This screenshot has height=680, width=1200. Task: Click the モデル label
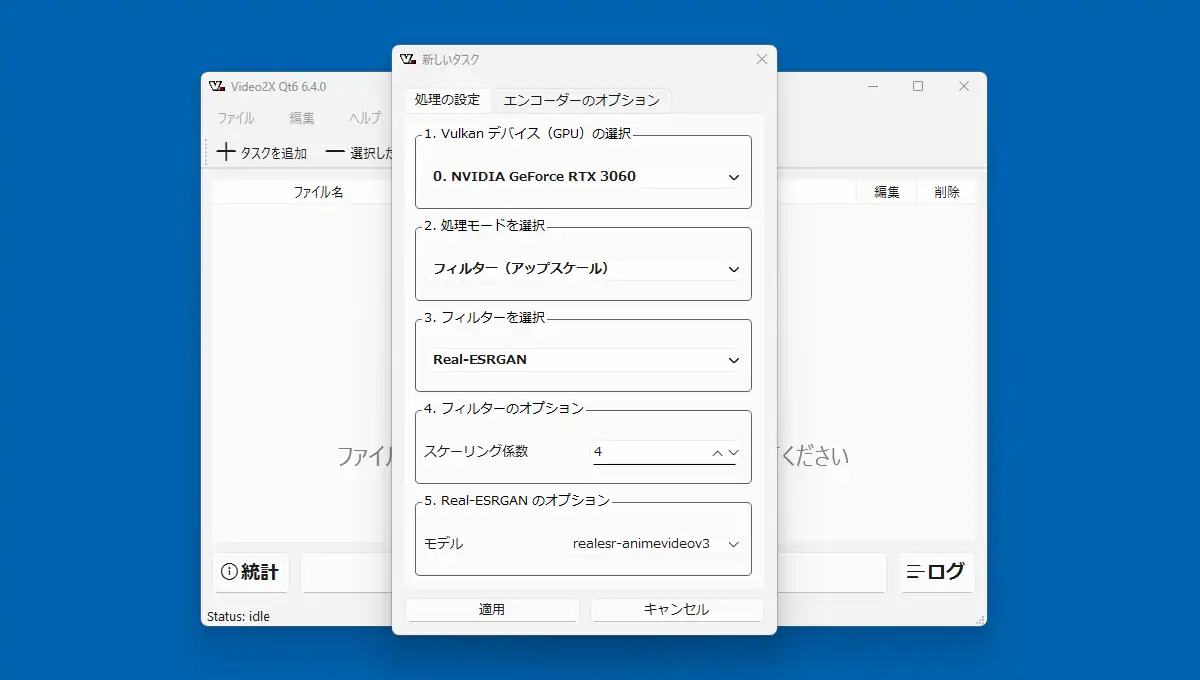tap(444, 544)
